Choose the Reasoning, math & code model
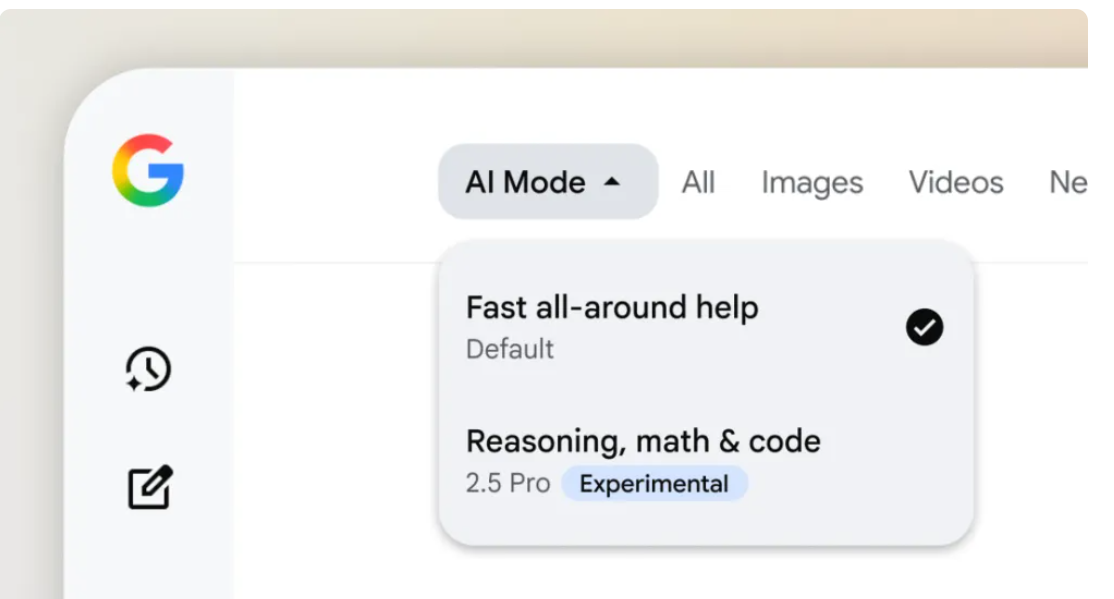 coord(705,460)
